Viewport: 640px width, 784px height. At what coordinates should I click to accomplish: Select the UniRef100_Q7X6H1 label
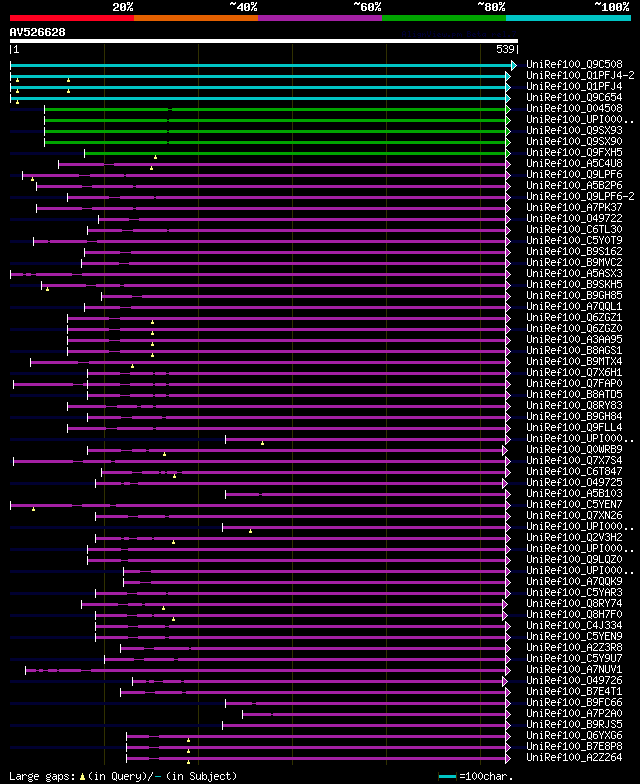(574, 372)
